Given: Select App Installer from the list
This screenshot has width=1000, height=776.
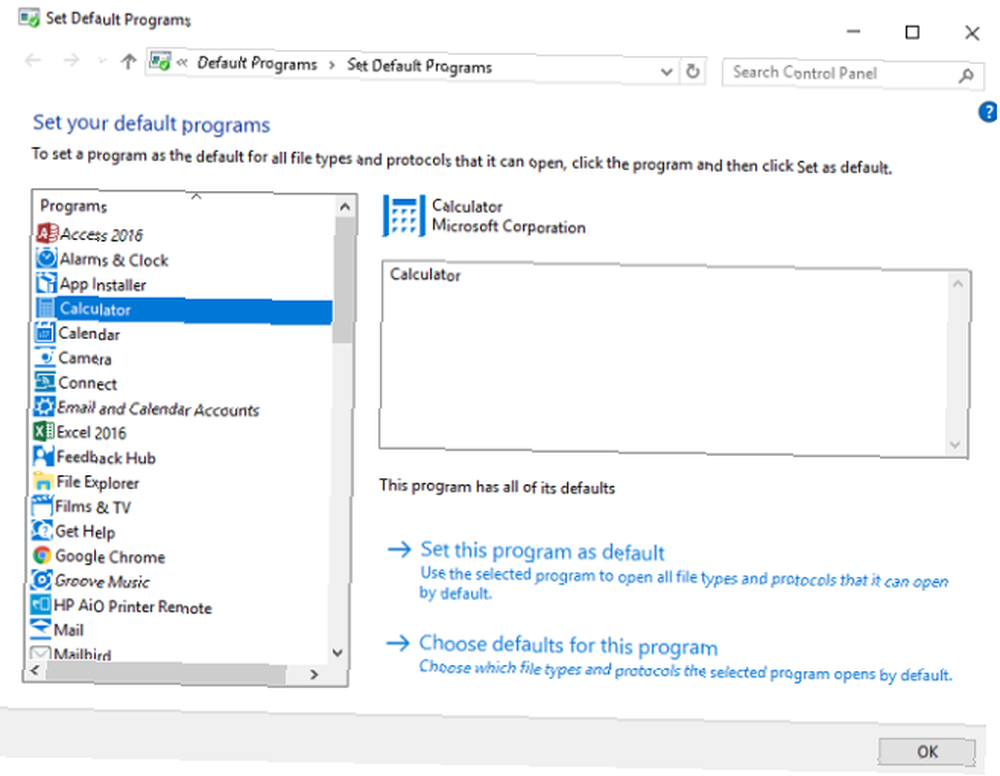Looking at the screenshot, I should click(x=103, y=284).
